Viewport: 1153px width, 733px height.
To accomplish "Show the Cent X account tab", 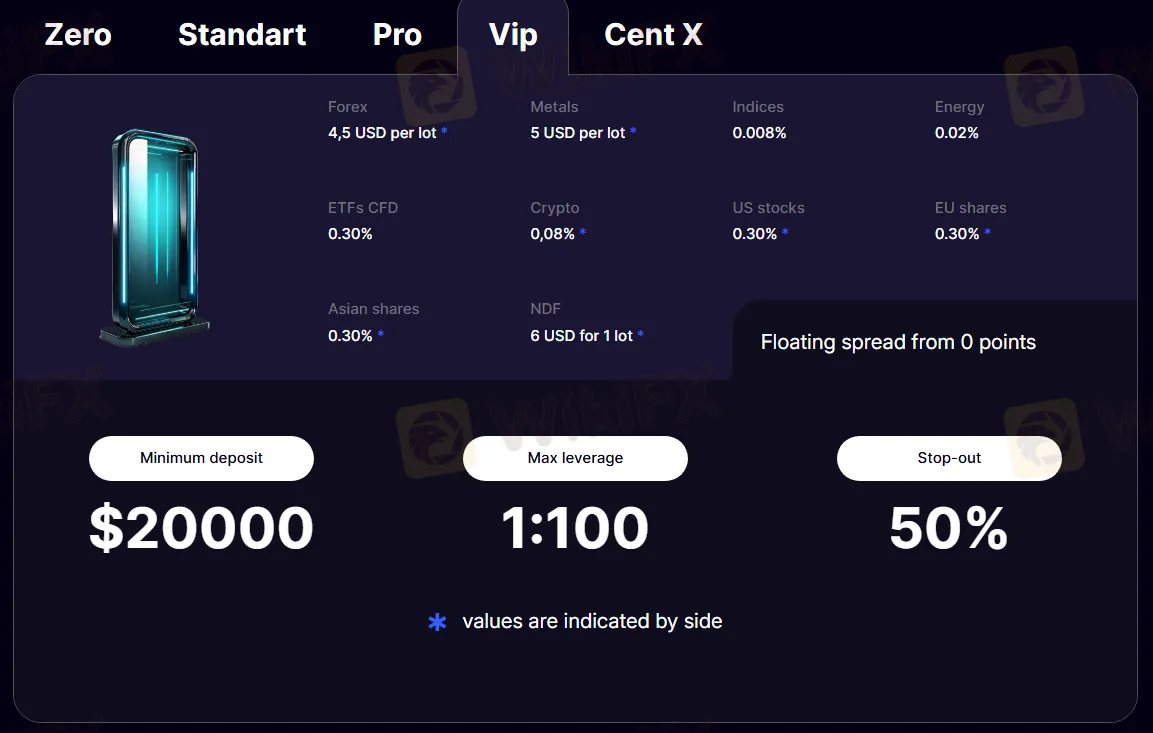I will (653, 35).
